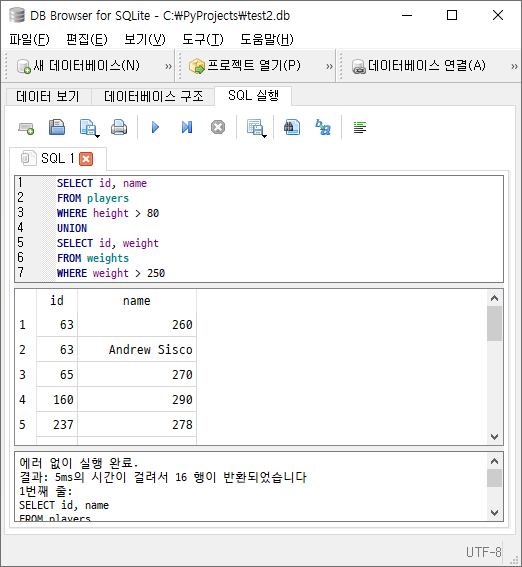
Task: Select the SQL 1 editor tab
Action: click(58, 158)
